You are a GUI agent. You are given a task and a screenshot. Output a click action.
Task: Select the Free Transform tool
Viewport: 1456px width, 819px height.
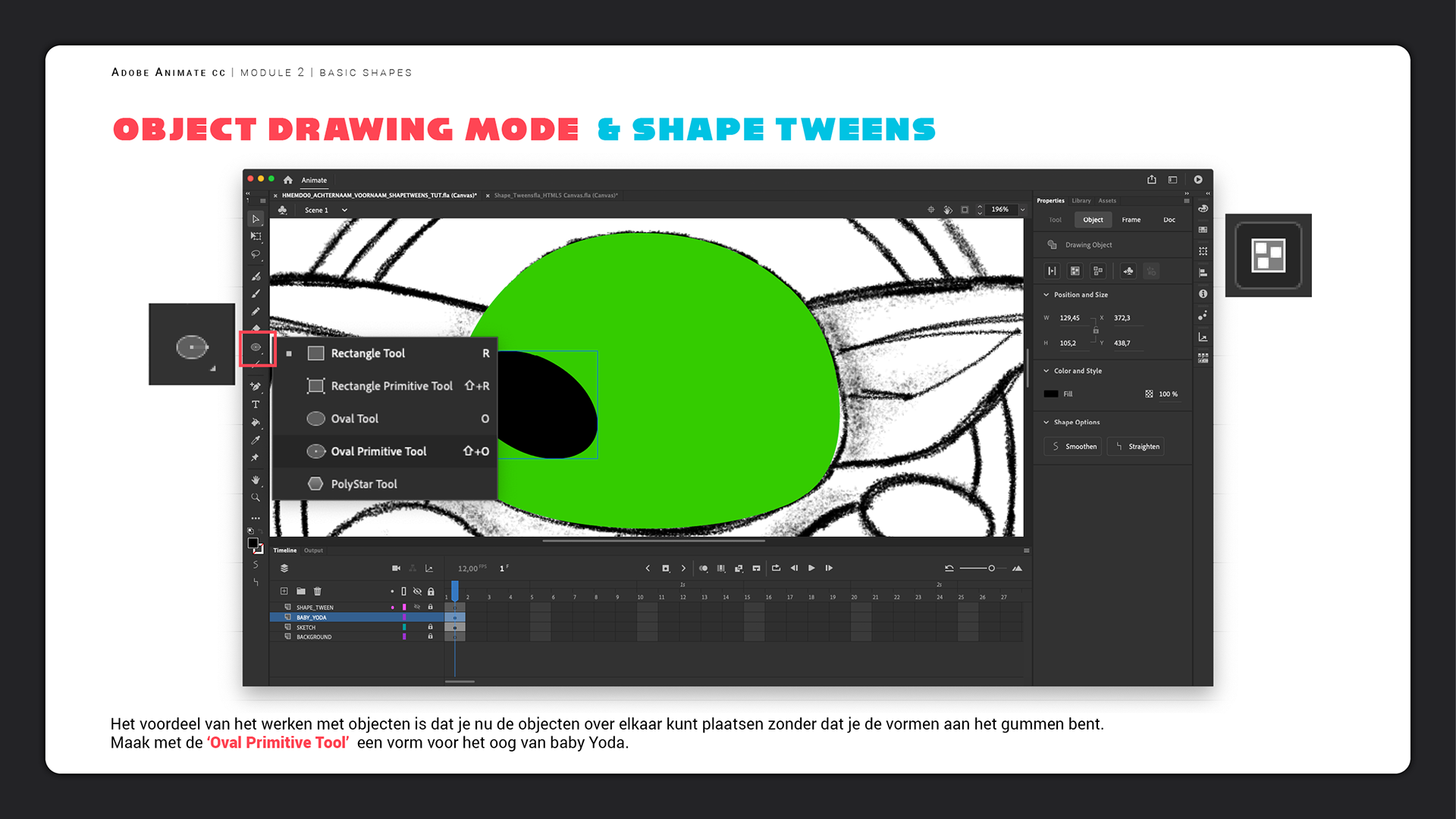256,237
